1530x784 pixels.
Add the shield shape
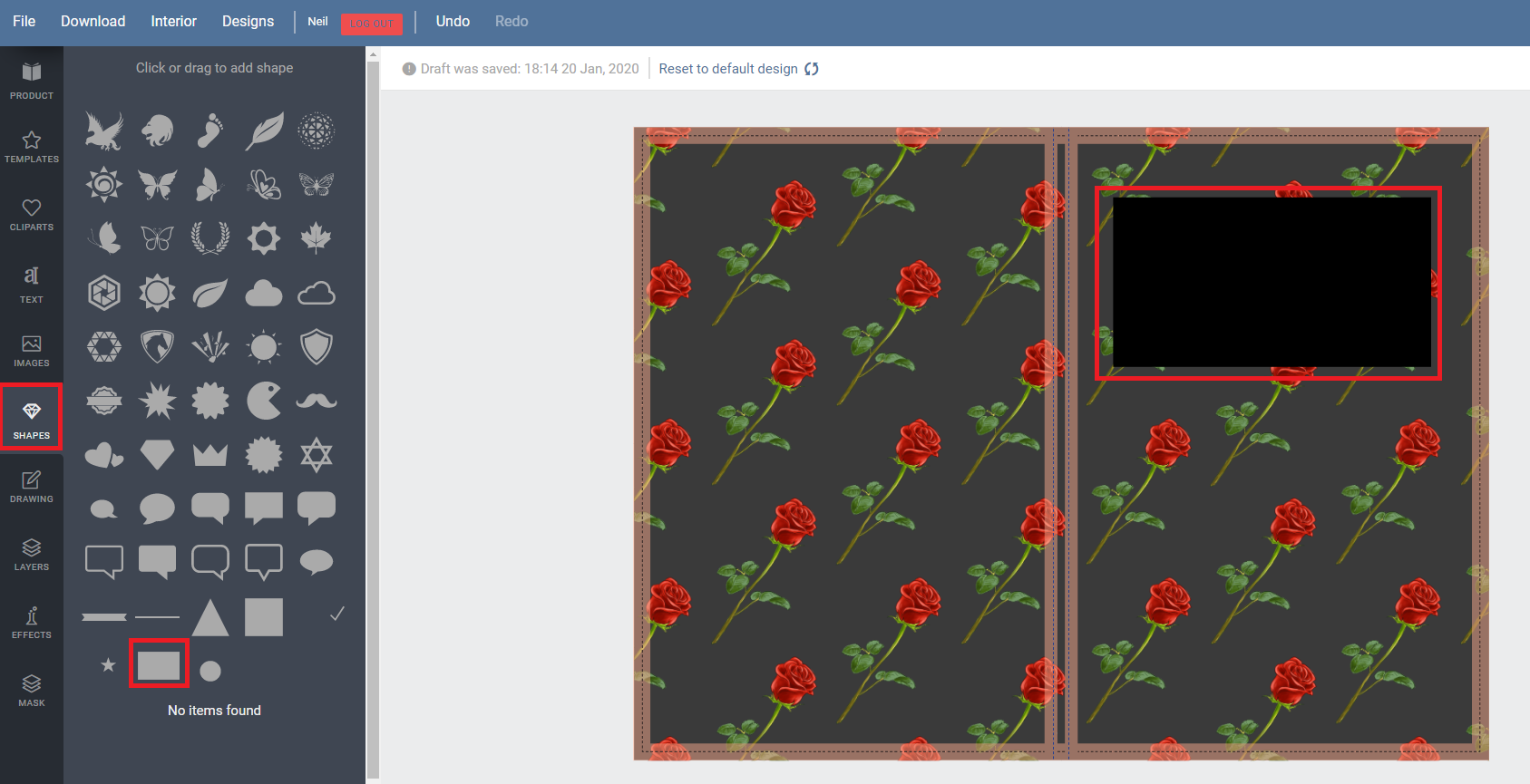317,346
